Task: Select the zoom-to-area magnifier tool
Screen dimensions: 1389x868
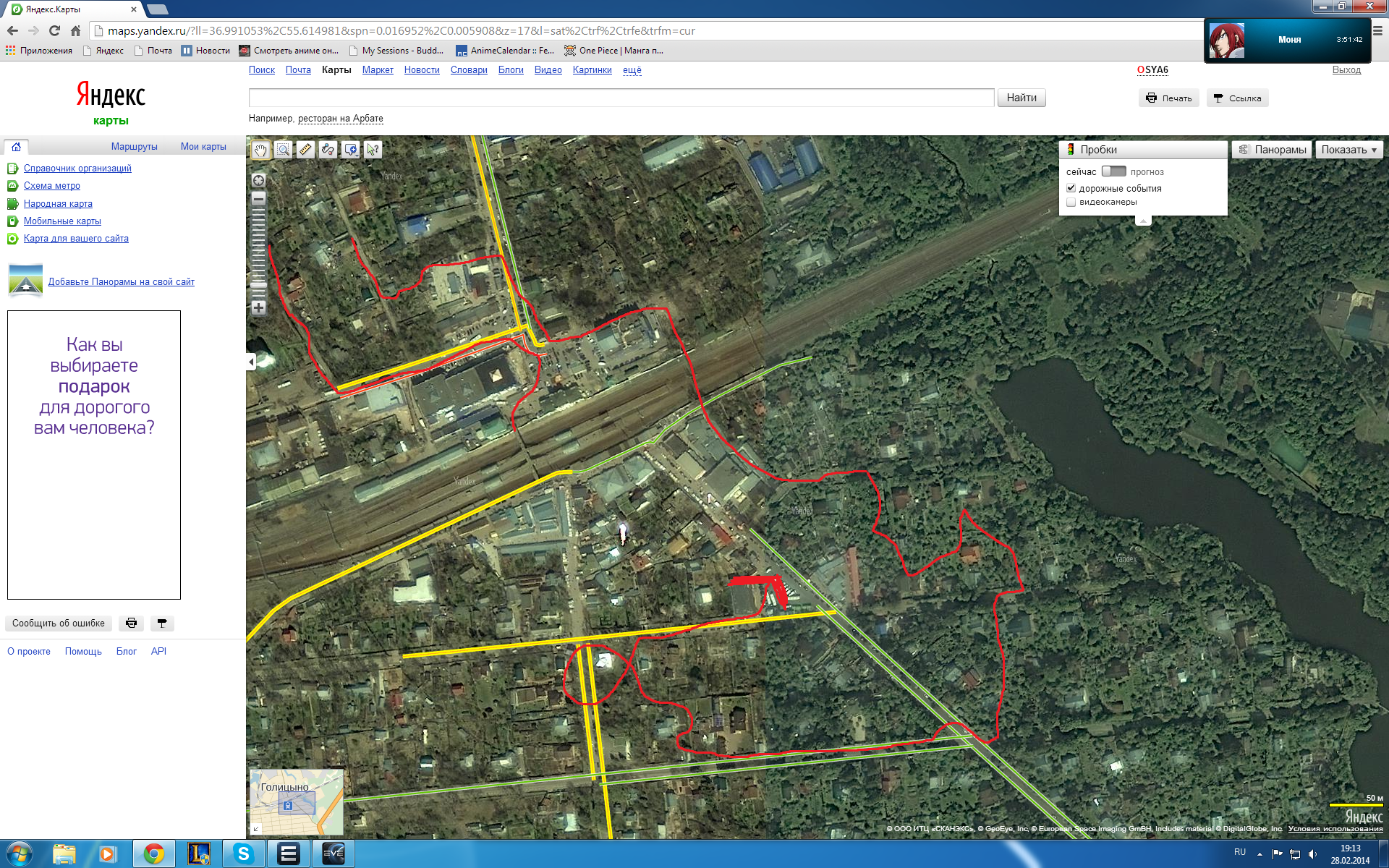Action: pos(283,150)
